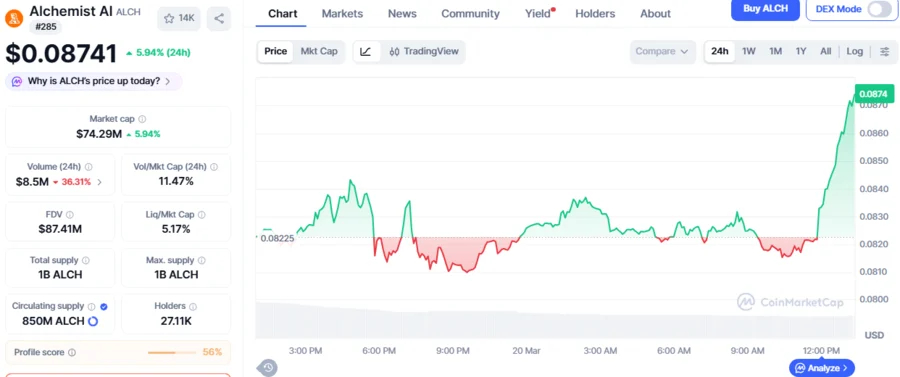Open Holders info icon

click(193, 306)
